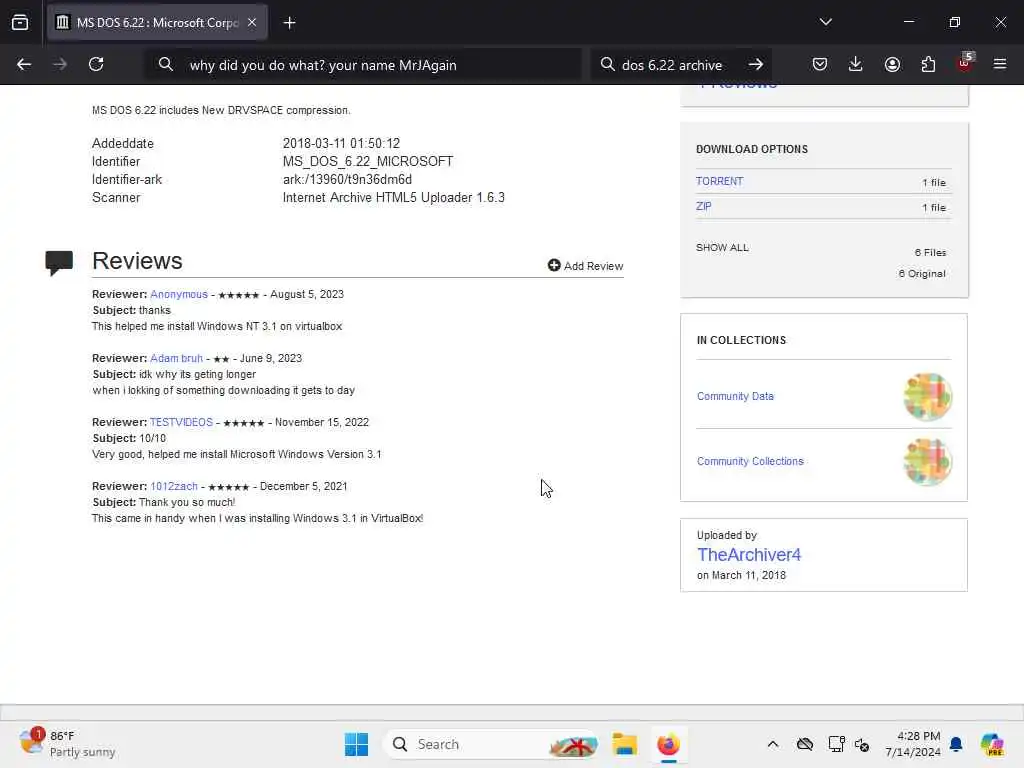Select the MS DOS 6.22 browser tab
The image size is (1024, 768).
click(x=157, y=22)
